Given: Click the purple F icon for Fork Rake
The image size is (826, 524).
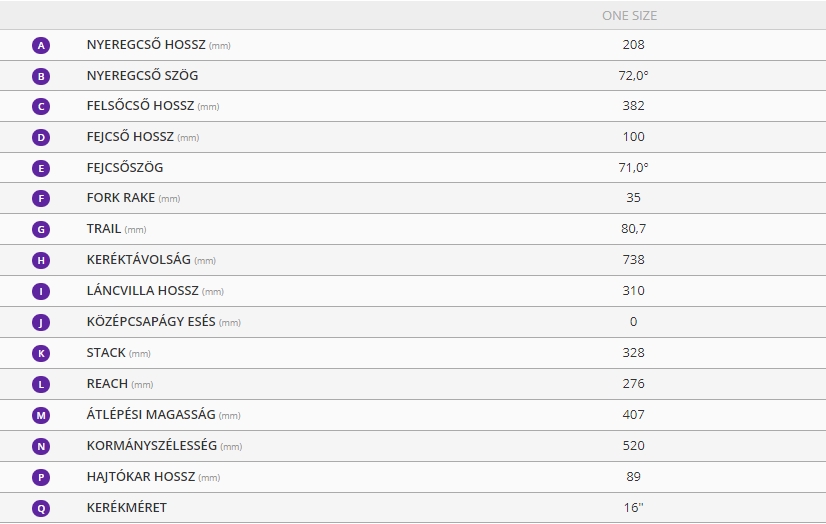Looking at the screenshot, I should tap(41, 199).
